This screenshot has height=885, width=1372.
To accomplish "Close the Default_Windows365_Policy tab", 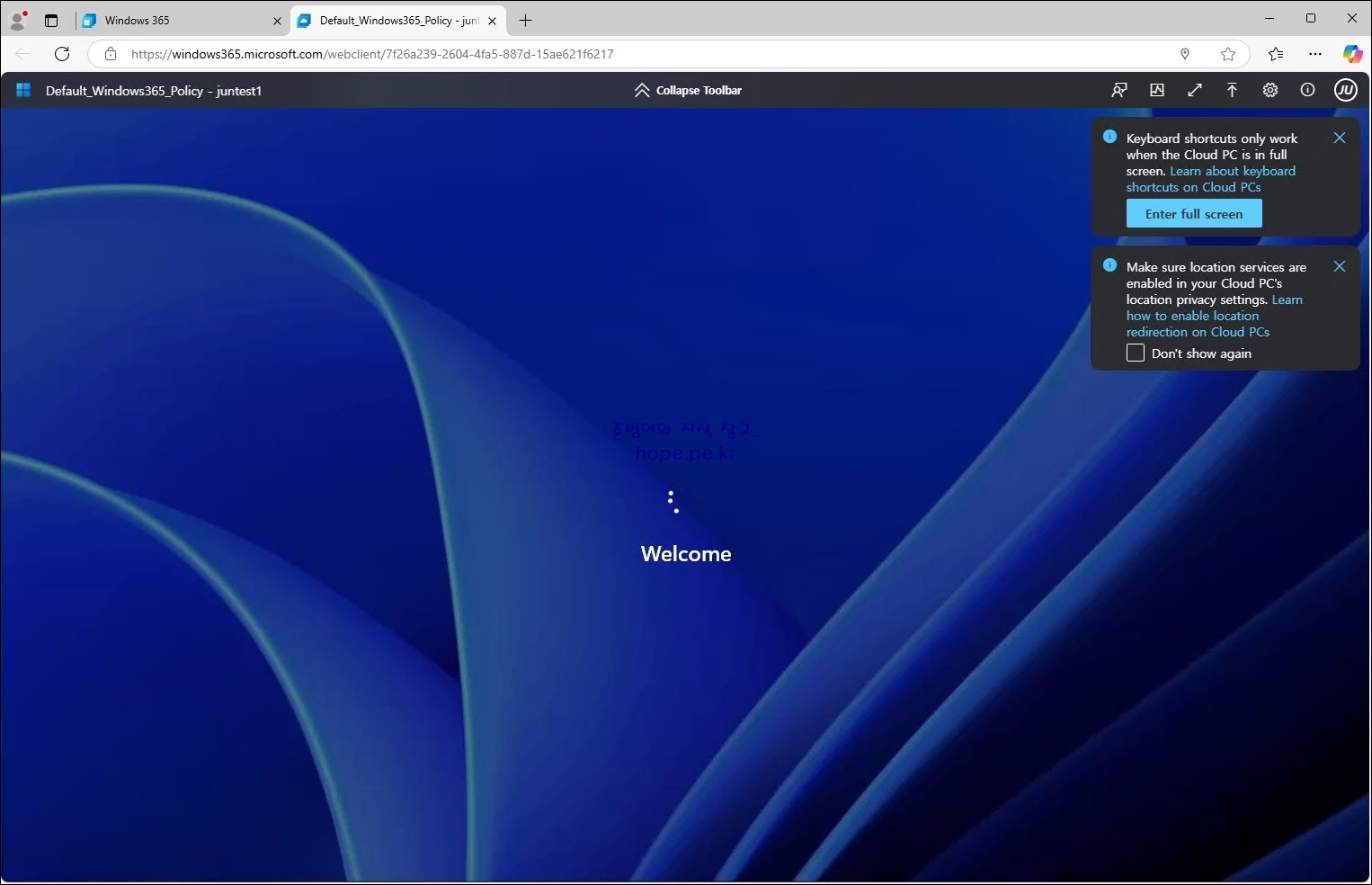I will (492, 21).
